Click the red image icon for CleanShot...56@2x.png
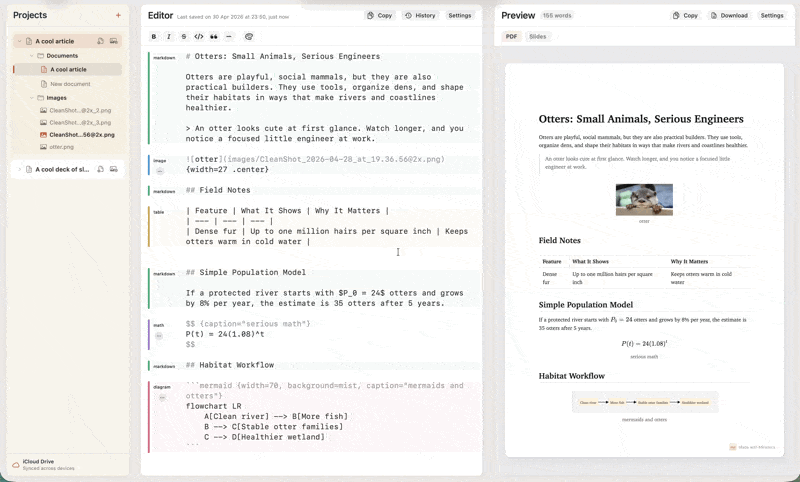800x482 pixels. (x=43, y=135)
